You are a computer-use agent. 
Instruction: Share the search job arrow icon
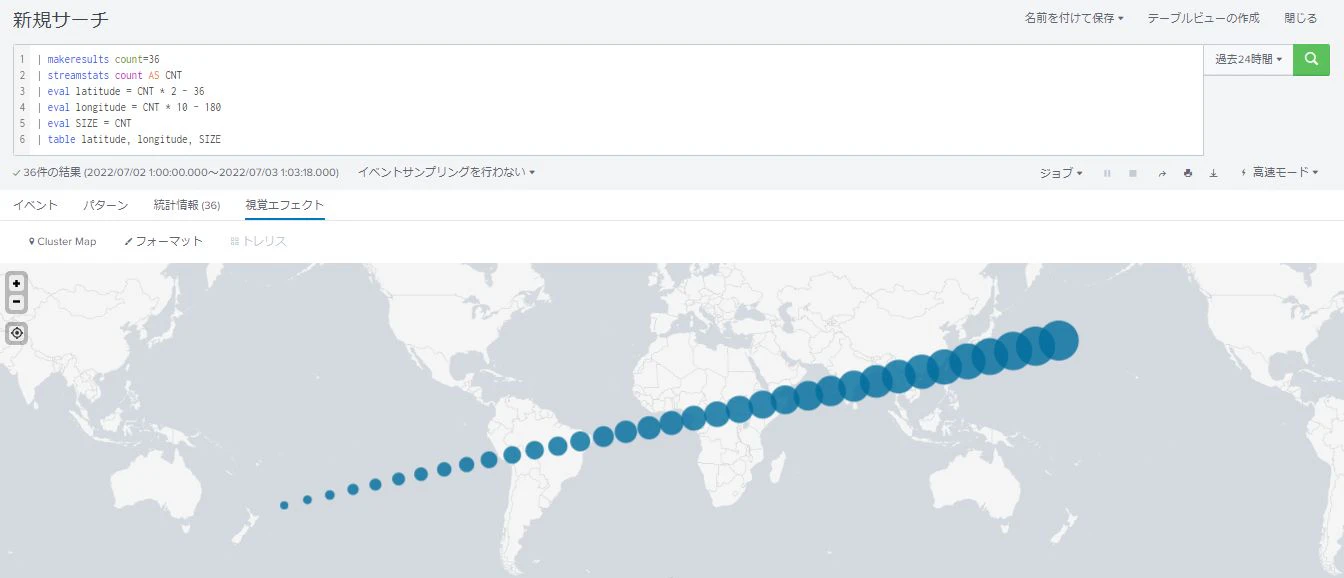coord(1162,173)
